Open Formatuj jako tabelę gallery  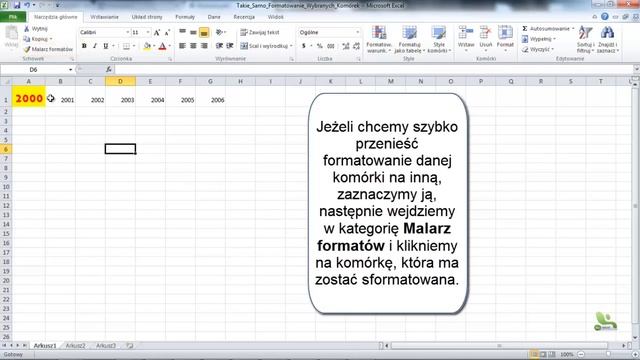click(x=409, y=39)
